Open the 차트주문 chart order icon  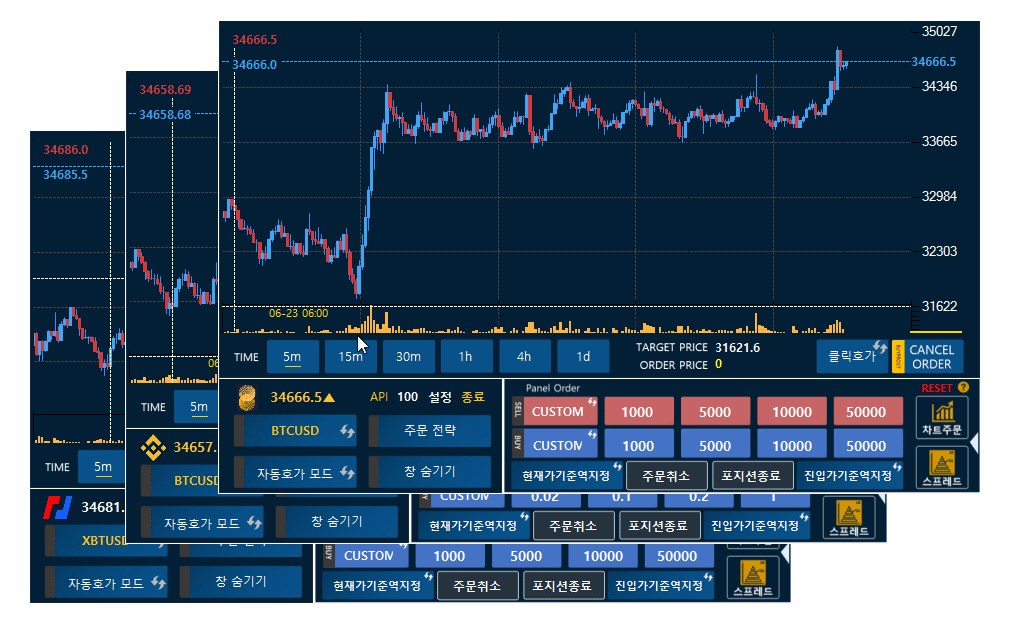[x=942, y=419]
